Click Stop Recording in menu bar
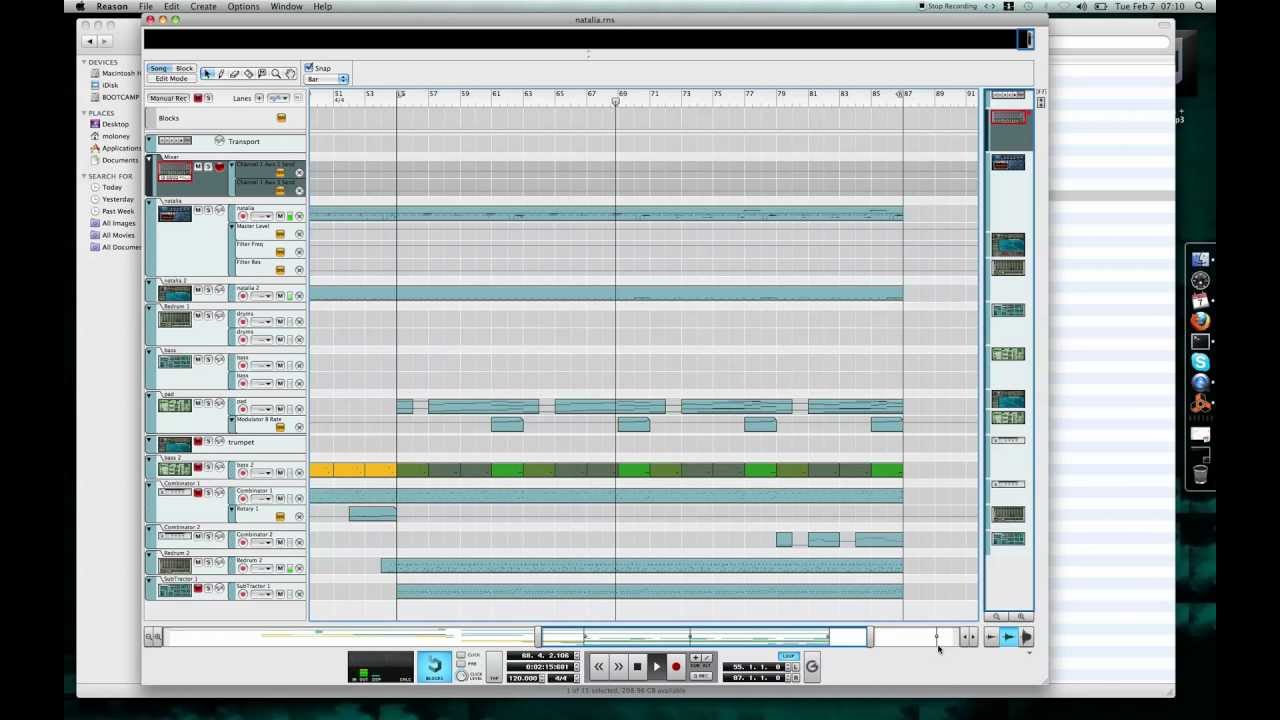Screen dimensions: 1280x720 tap(947, 6)
